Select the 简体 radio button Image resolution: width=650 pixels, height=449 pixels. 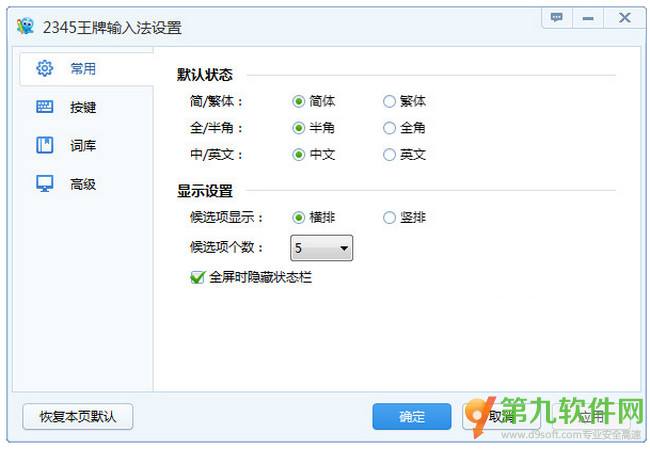coord(298,101)
